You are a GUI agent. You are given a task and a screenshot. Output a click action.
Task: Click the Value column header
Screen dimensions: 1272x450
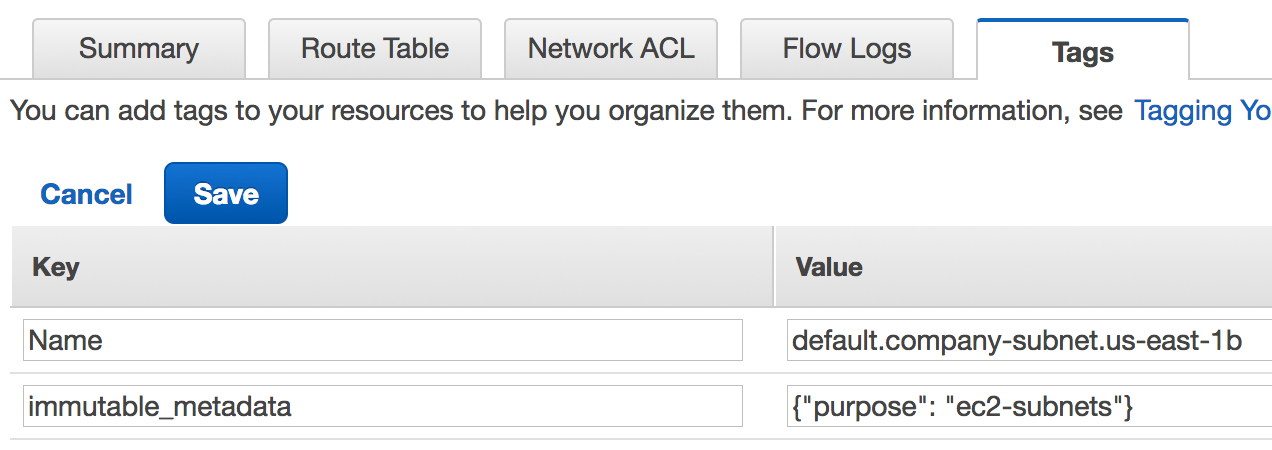click(828, 267)
